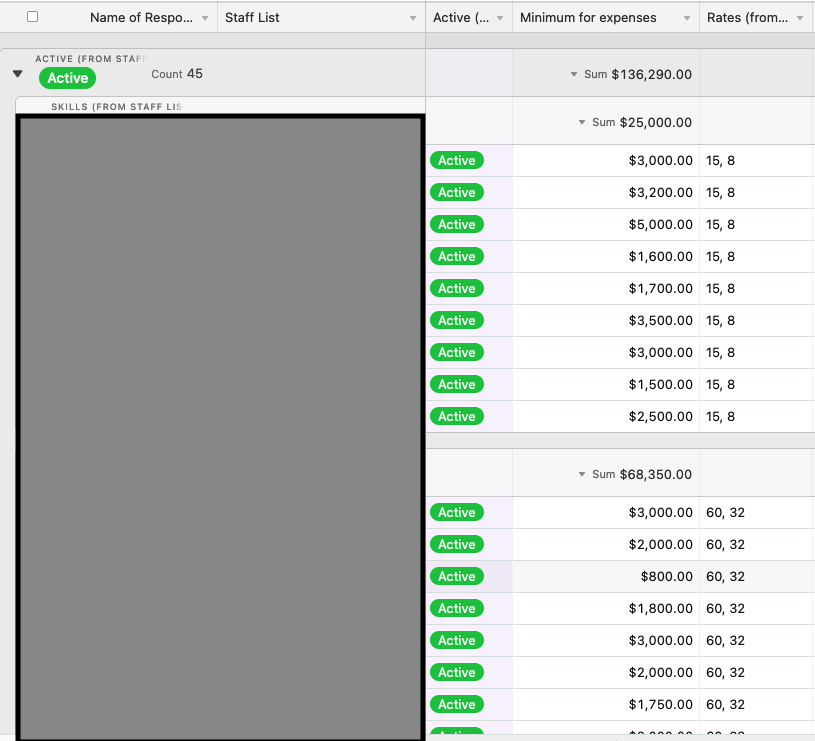Tick the select-all checkbox in header
The height and width of the screenshot is (741, 815).
click(x=32, y=17)
